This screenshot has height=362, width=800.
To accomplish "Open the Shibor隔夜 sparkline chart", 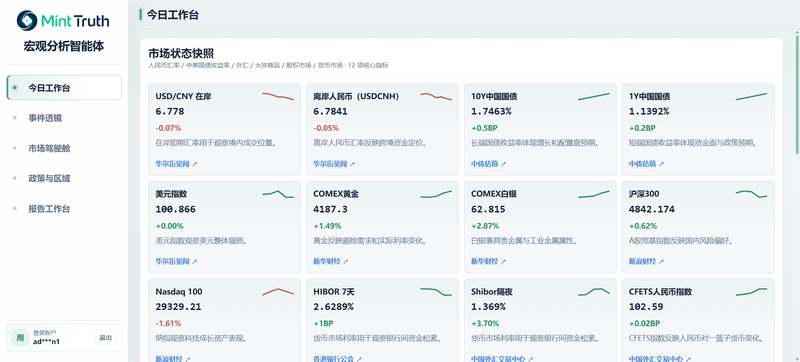I will (594, 292).
